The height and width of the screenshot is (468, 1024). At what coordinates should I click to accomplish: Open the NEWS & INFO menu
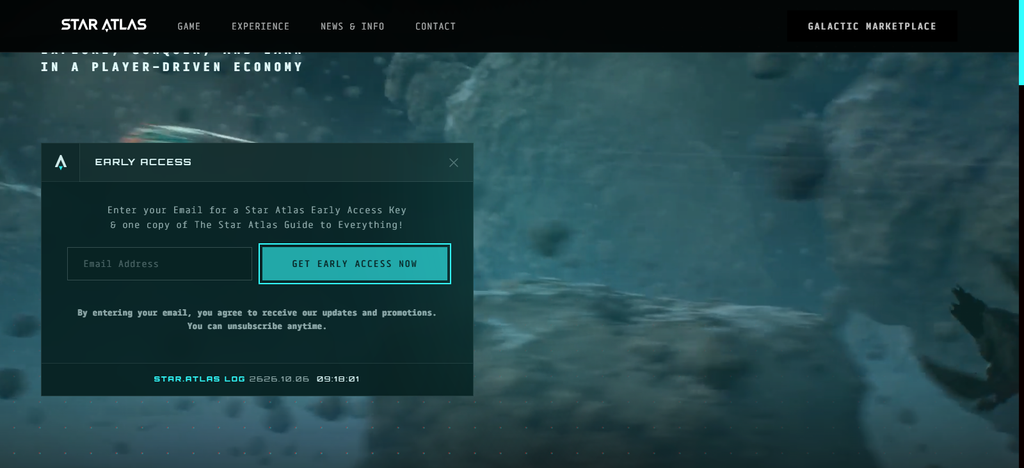point(352,26)
